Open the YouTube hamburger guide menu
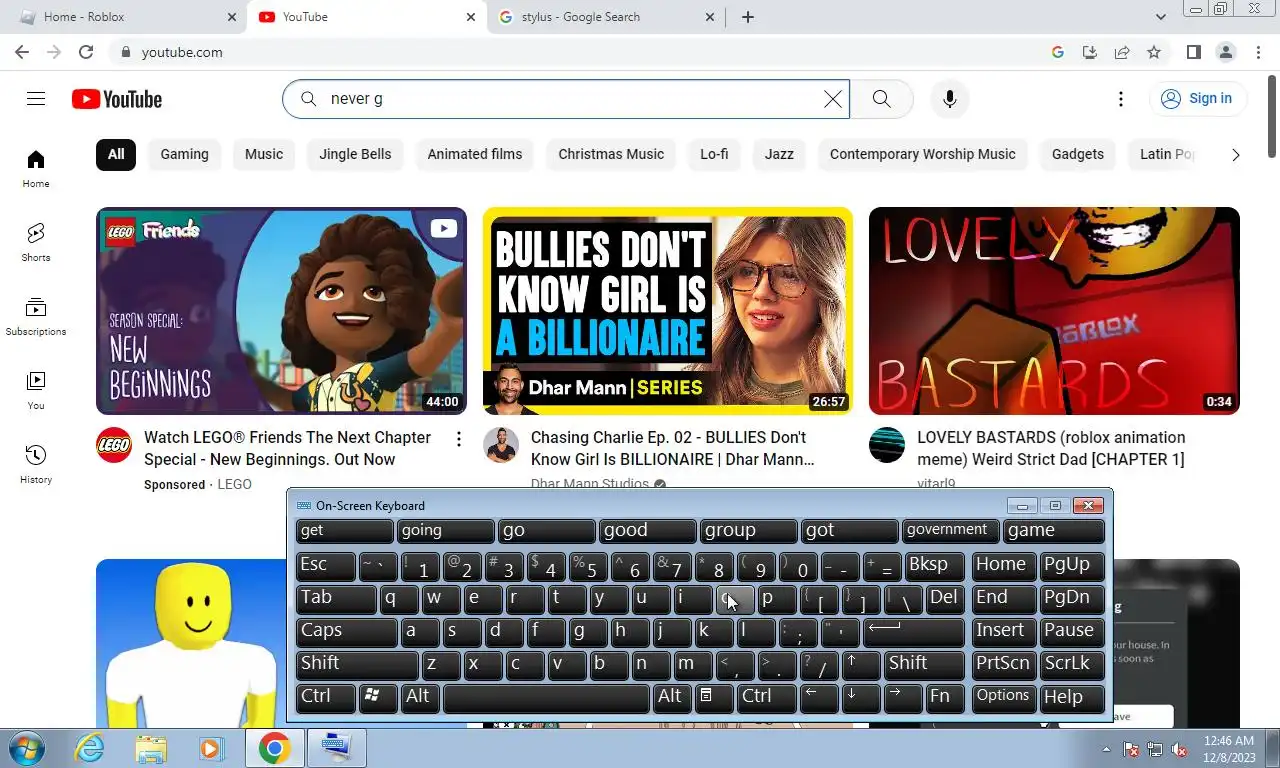The image size is (1280, 768). [36, 98]
